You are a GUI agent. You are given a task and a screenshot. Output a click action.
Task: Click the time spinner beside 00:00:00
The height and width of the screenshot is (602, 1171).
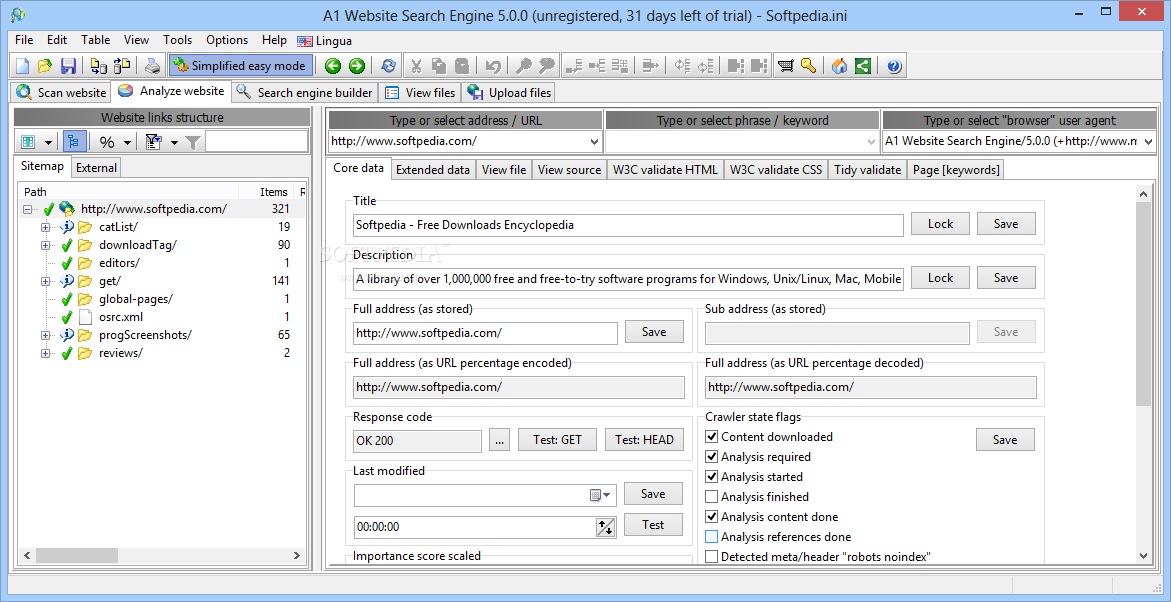coord(605,527)
